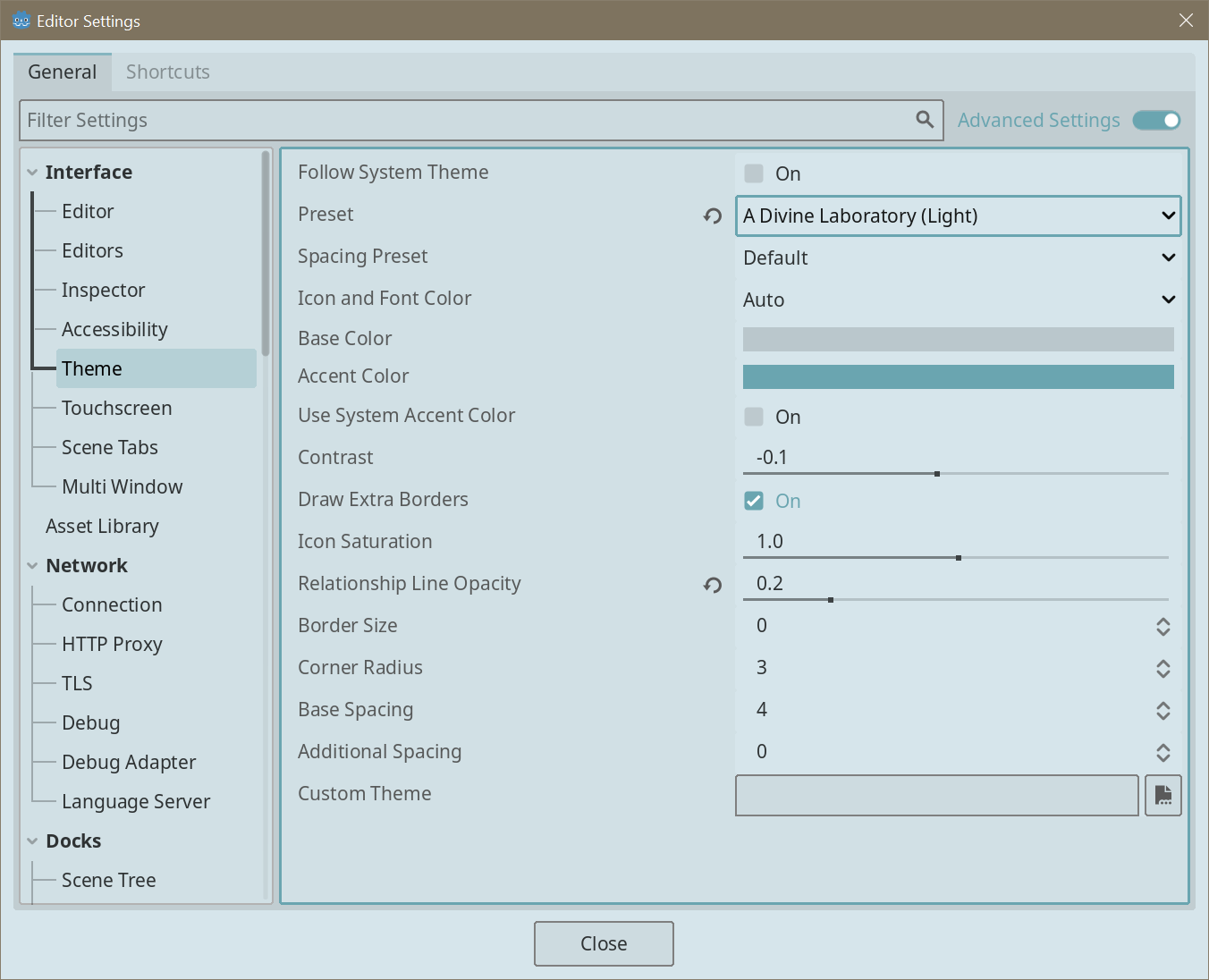Click the Border Size value field

(x=958, y=626)
